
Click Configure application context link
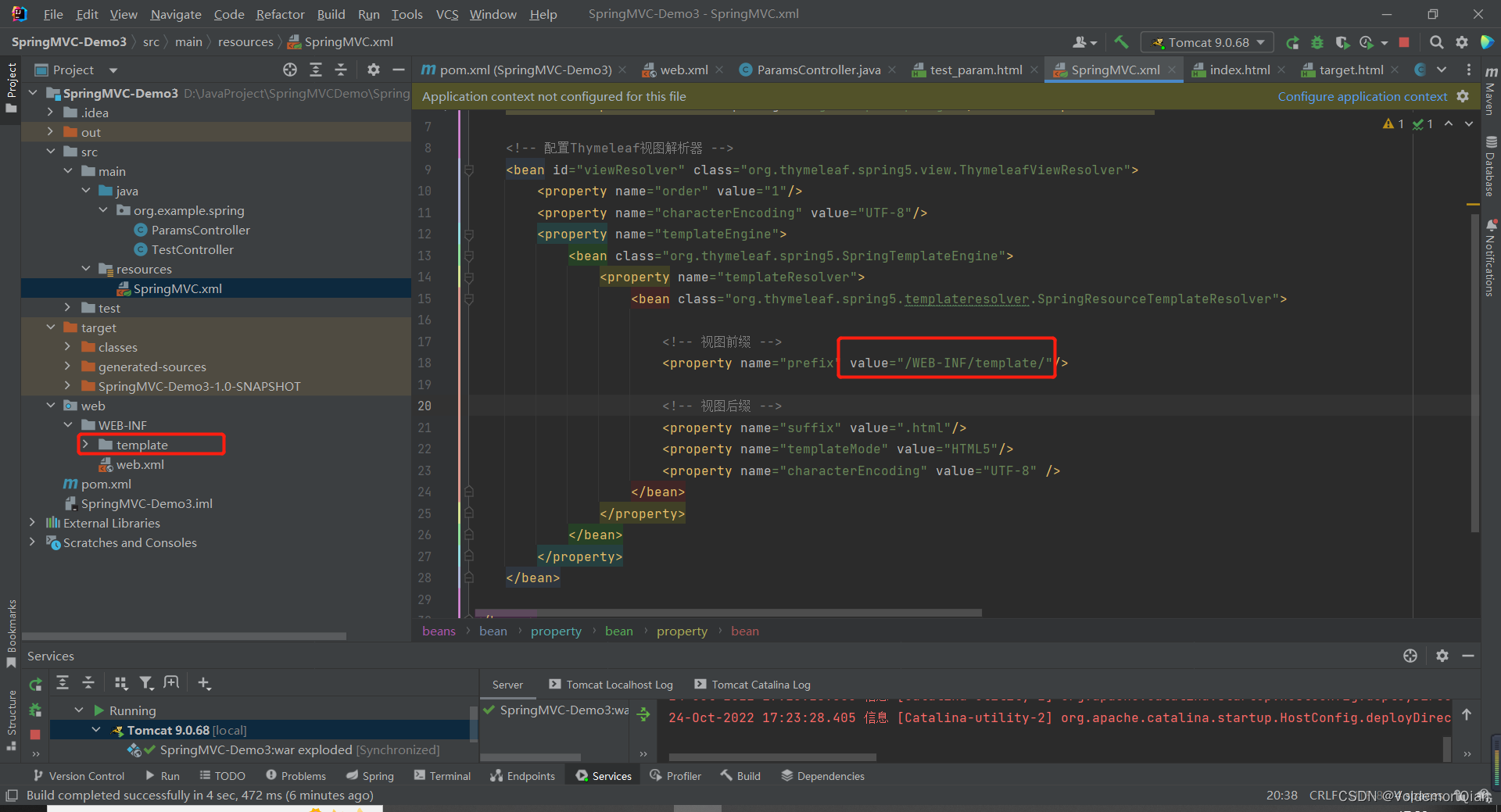(x=1362, y=96)
